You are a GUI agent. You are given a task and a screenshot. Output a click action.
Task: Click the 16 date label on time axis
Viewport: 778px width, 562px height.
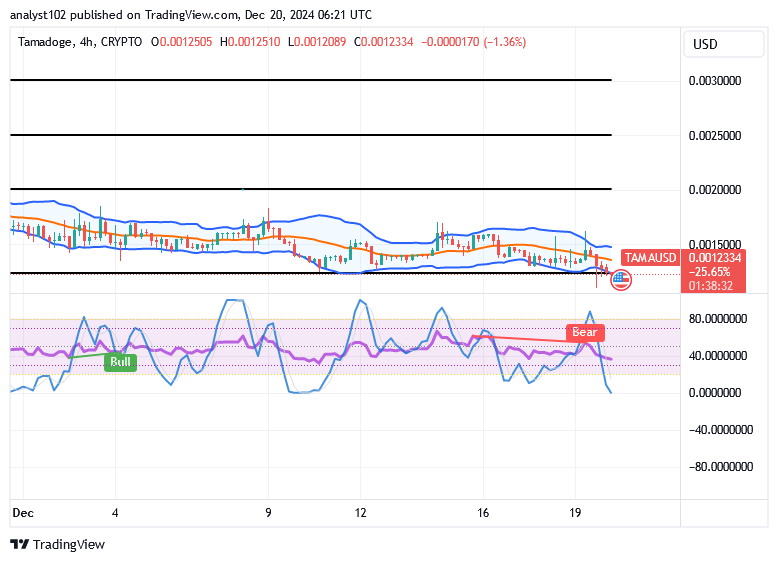pyautogui.click(x=483, y=513)
